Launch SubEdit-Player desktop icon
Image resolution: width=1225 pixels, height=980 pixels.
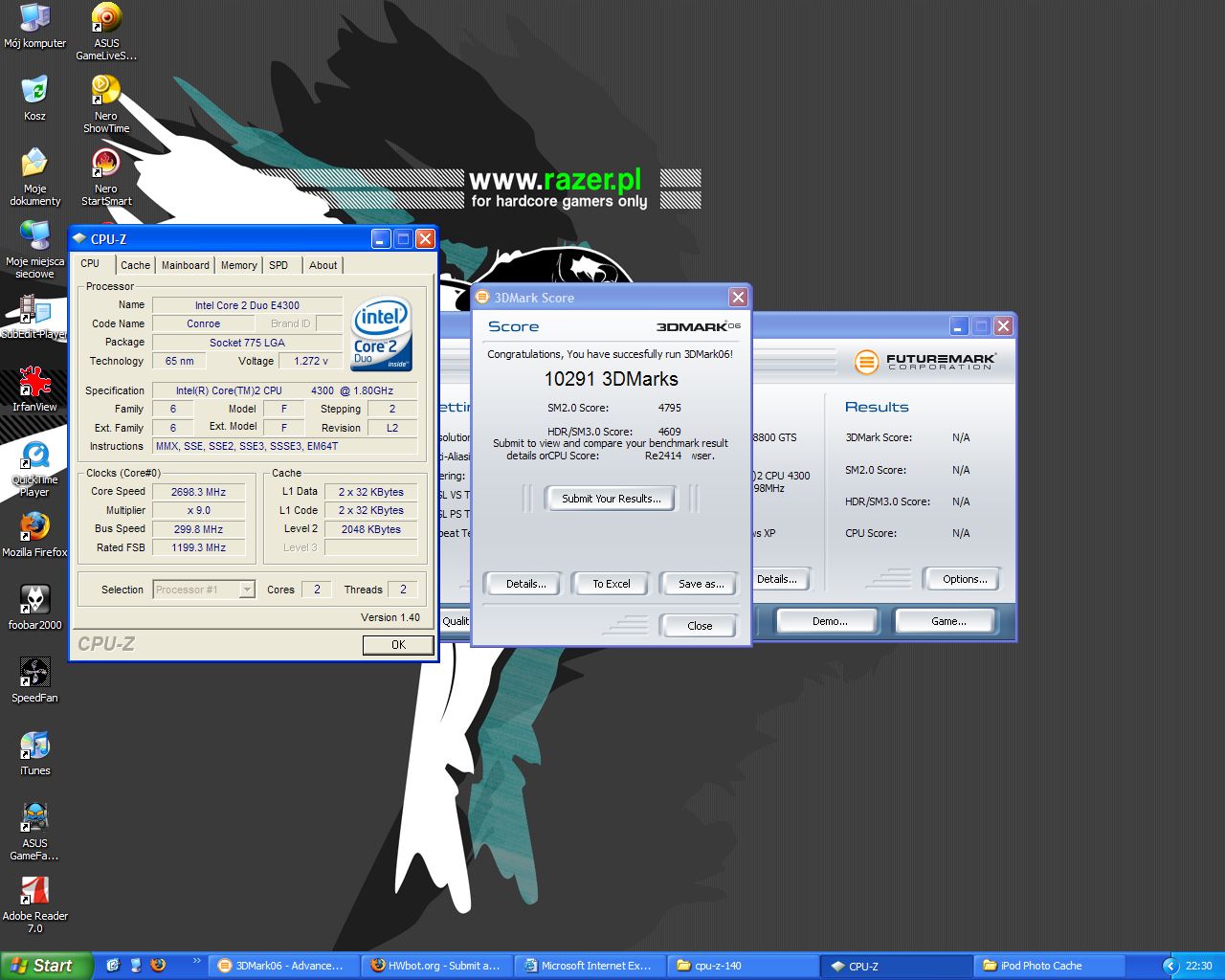point(34,318)
